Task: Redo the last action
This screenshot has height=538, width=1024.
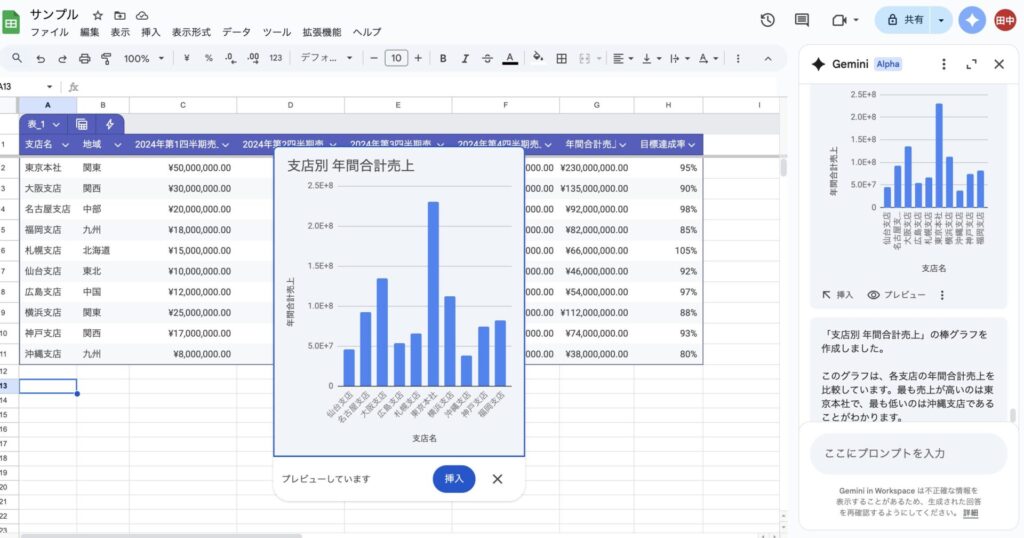Action: click(62, 58)
